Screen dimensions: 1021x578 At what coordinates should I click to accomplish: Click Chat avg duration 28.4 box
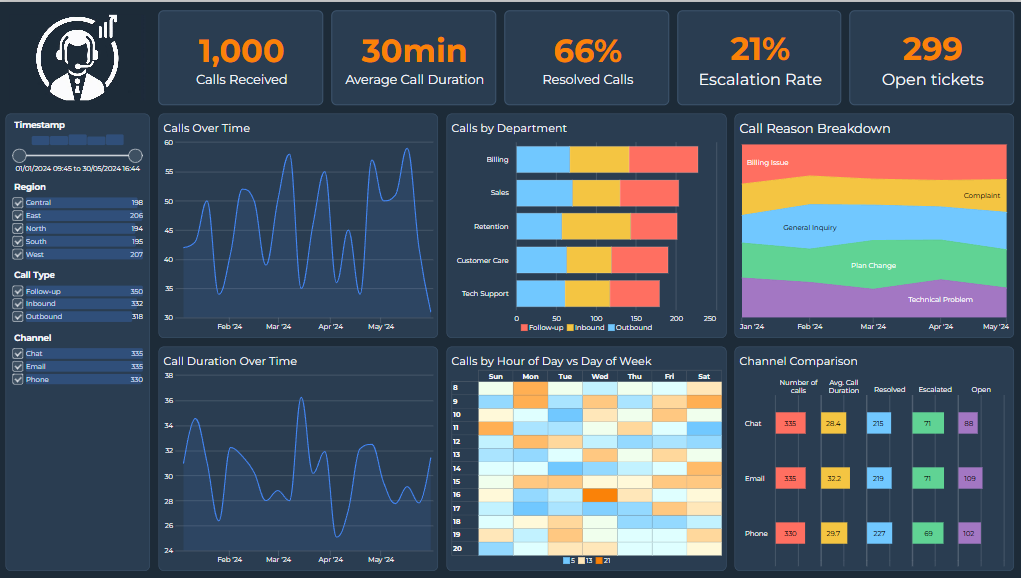click(833, 423)
